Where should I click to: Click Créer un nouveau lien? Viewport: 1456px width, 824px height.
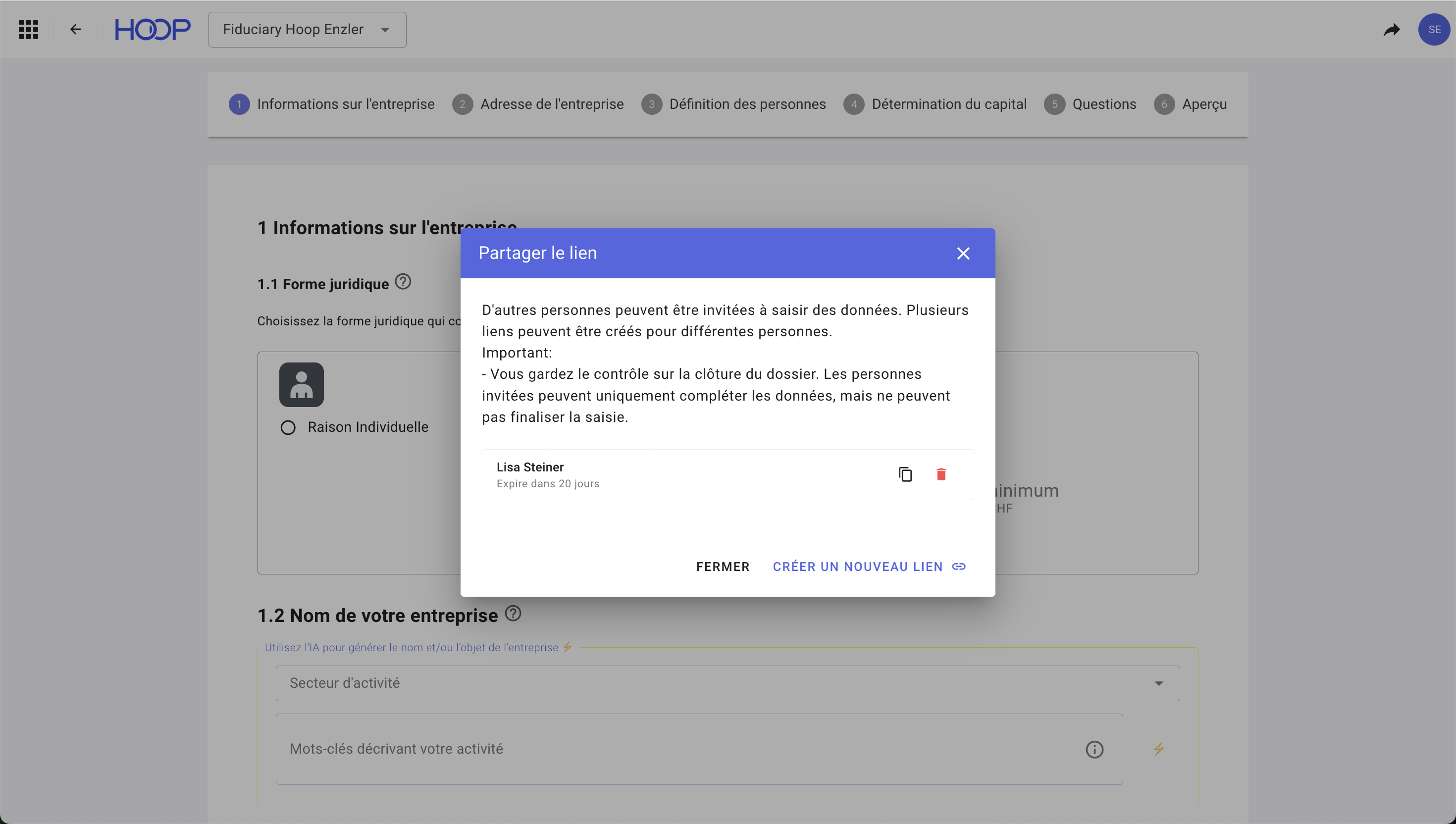coord(869,566)
